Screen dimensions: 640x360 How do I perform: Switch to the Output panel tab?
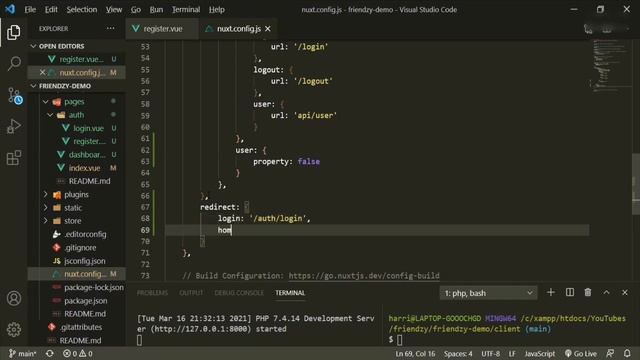click(x=191, y=293)
